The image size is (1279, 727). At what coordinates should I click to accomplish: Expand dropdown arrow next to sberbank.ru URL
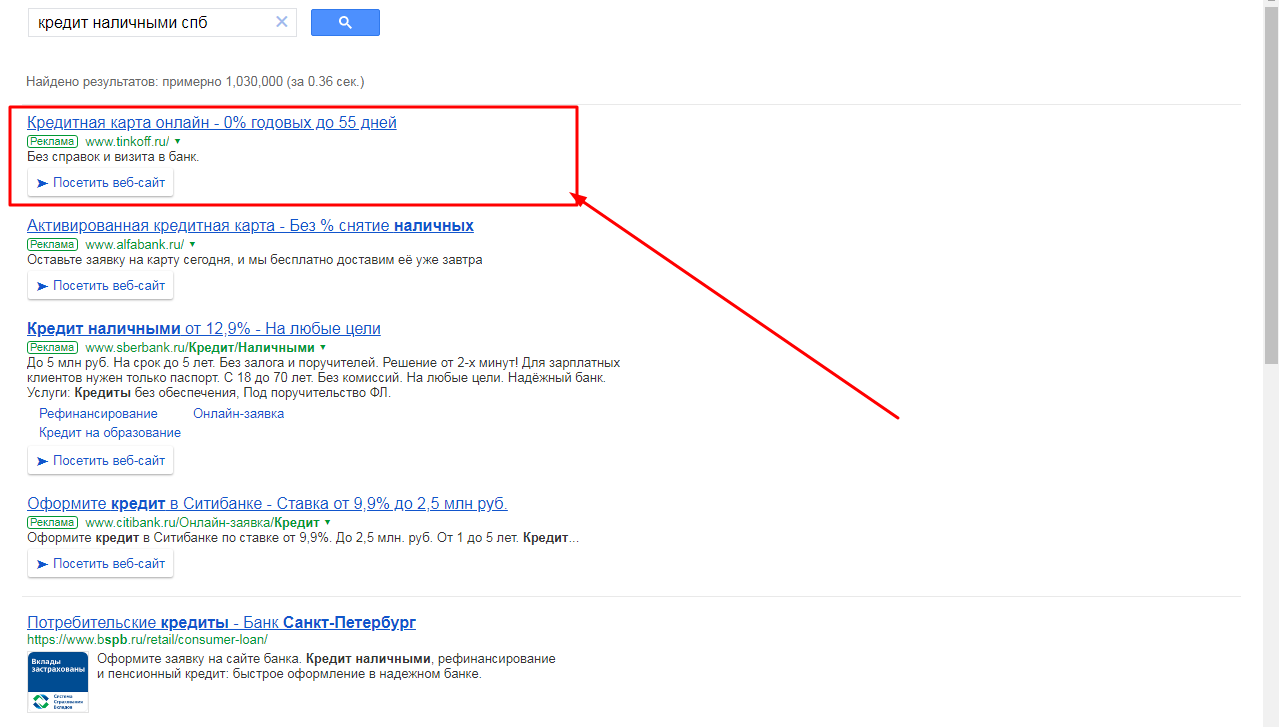(323, 347)
